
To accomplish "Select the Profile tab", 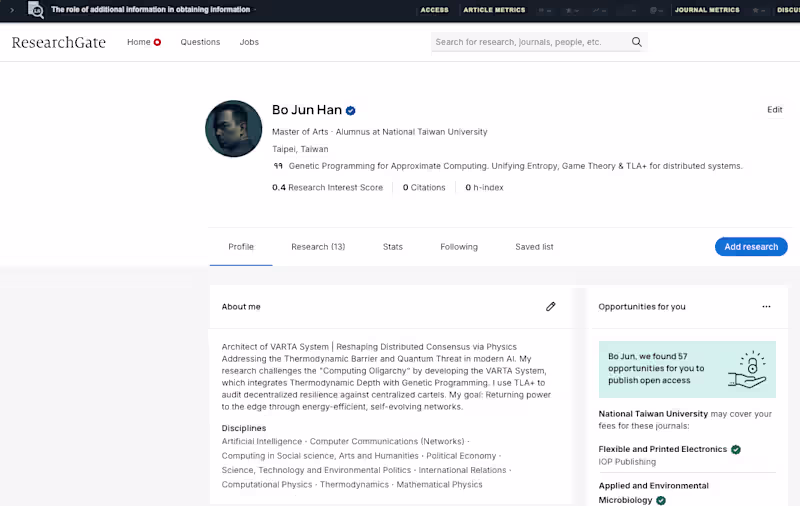I will pos(241,247).
